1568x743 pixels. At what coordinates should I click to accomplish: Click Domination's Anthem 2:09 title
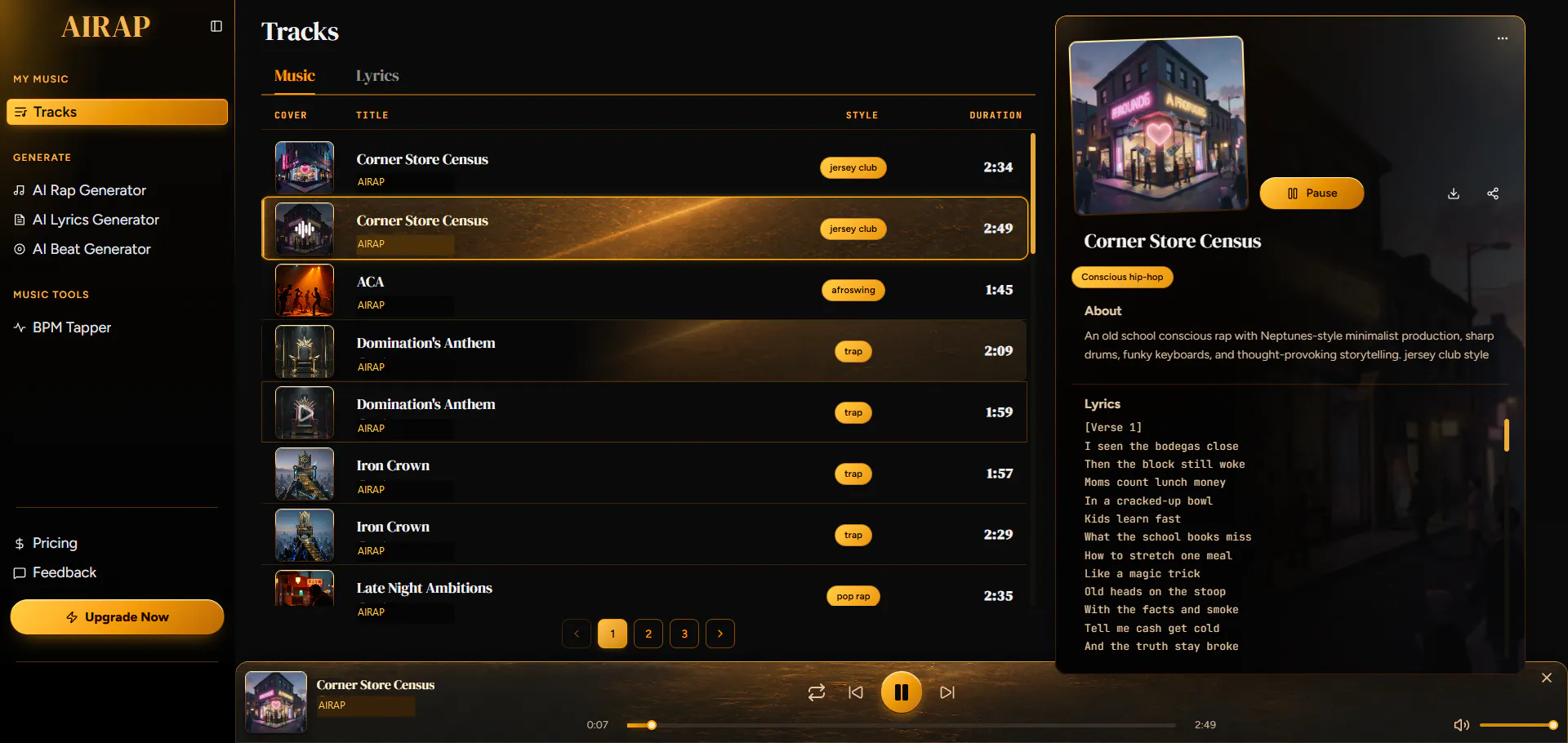click(425, 343)
